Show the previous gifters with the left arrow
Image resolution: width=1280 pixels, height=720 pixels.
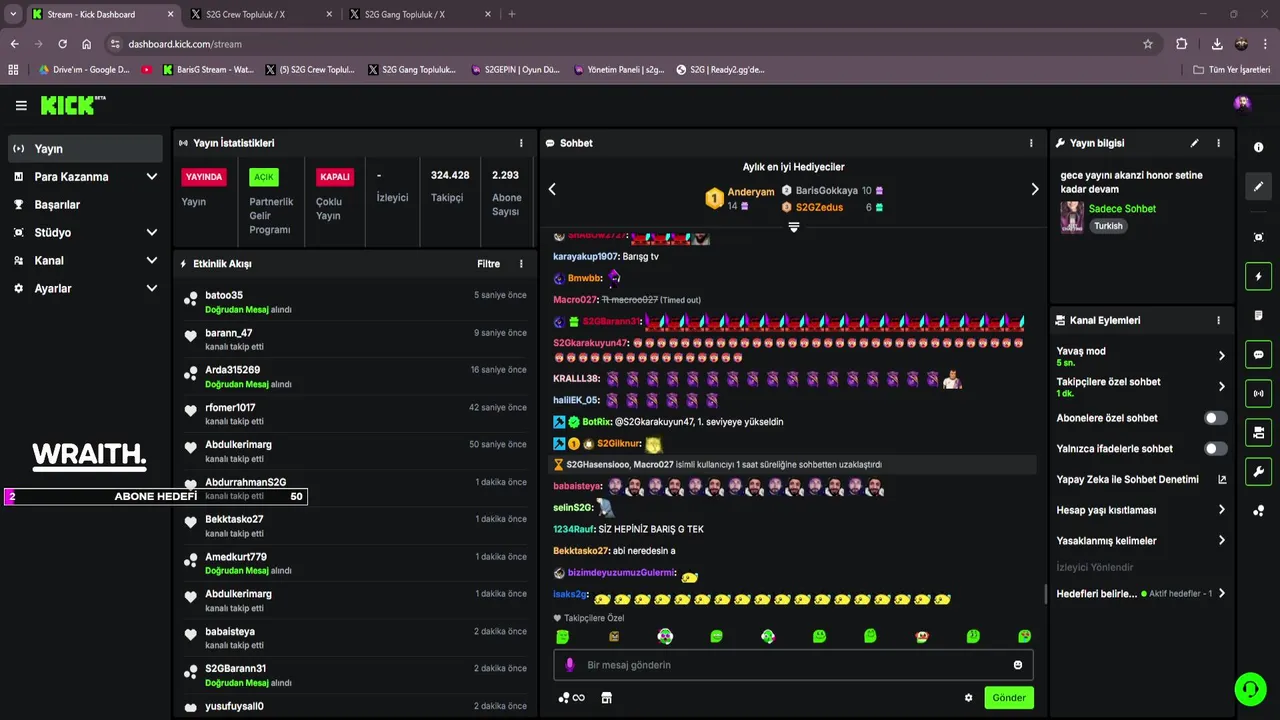[x=552, y=189]
